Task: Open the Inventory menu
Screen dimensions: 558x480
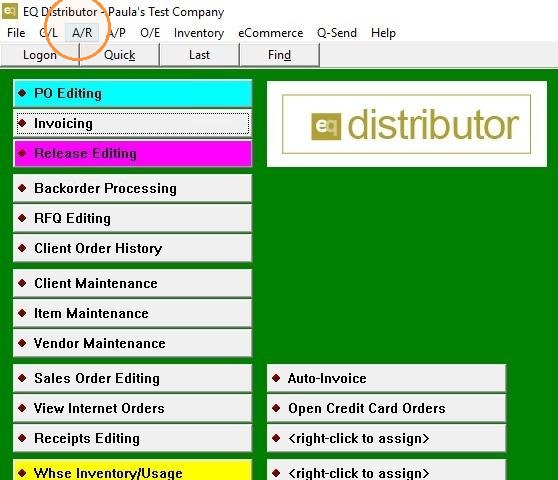Action: tap(199, 33)
